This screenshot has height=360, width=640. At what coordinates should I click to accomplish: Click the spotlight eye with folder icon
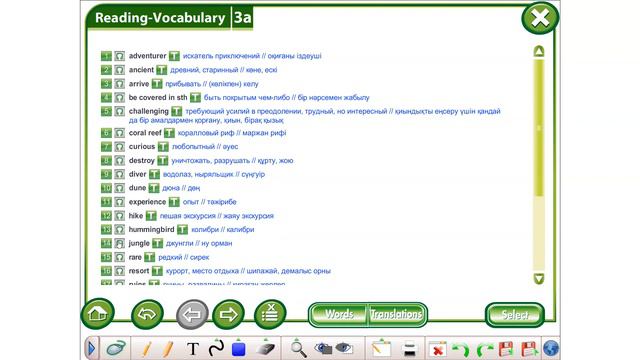323,349
